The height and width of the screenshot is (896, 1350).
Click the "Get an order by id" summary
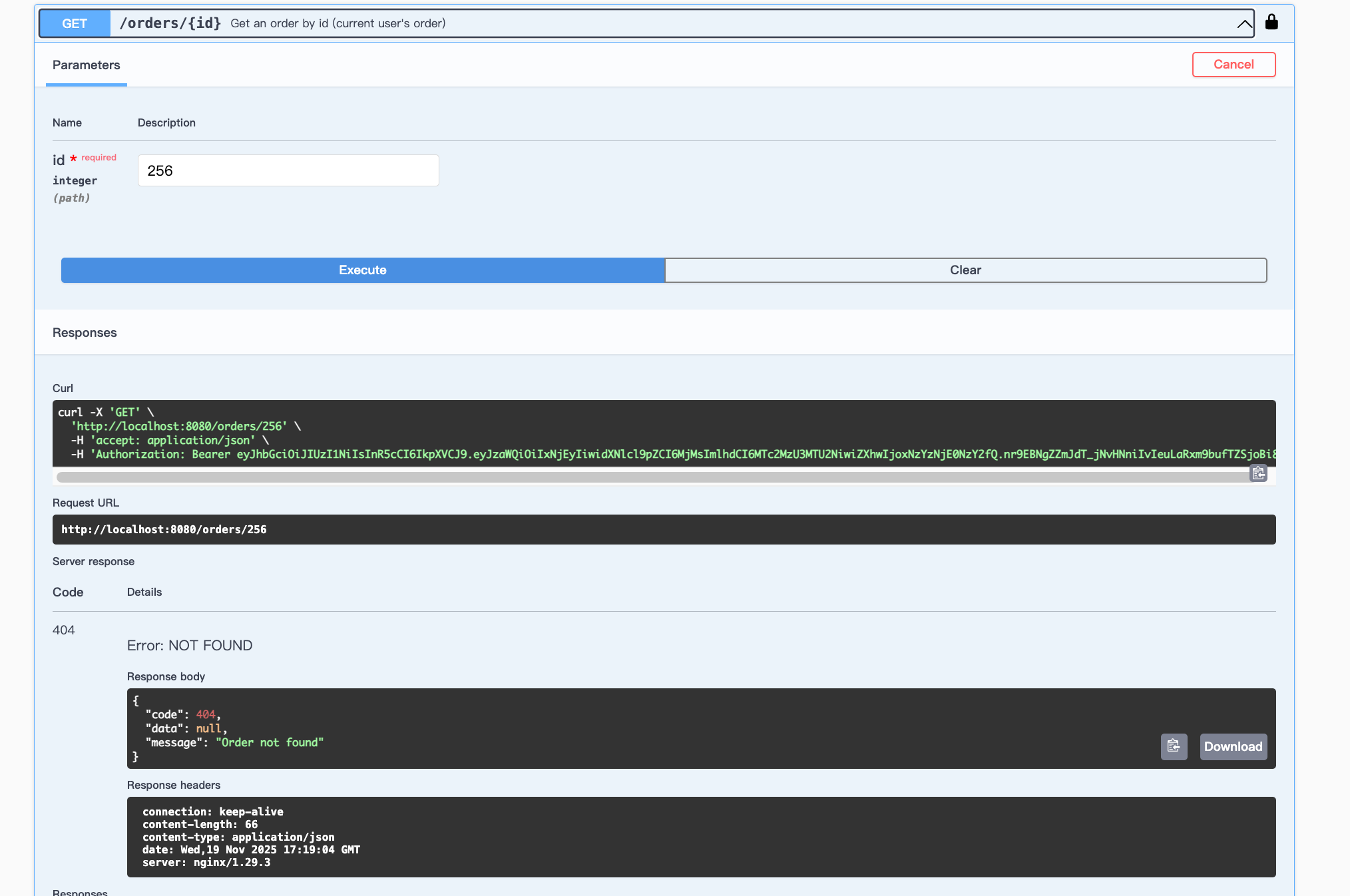point(338,23)
